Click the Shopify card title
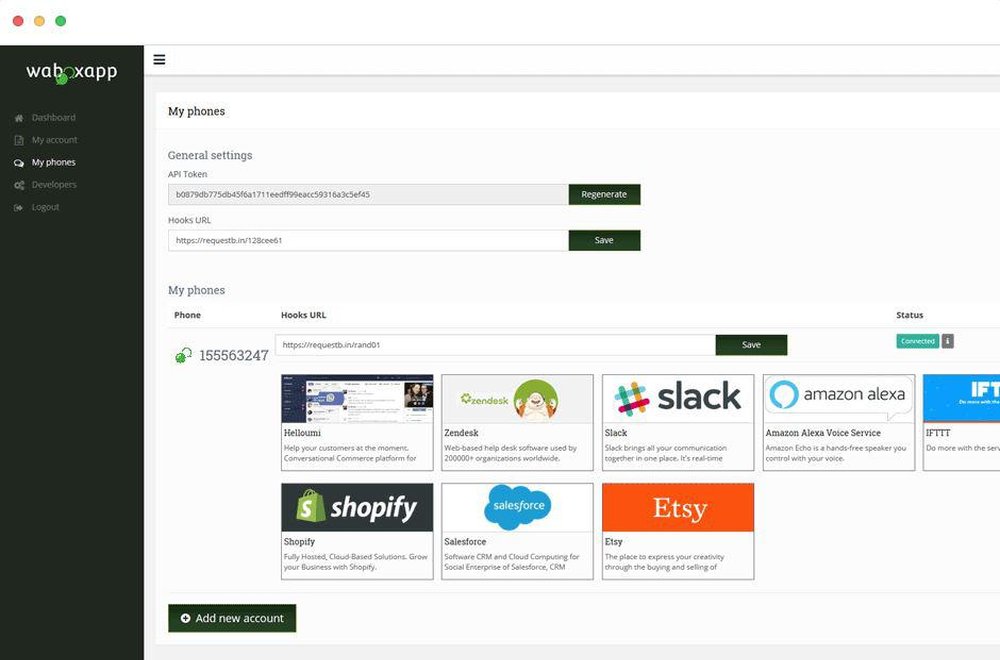1000x660 pixels. (x=299, y=541)
